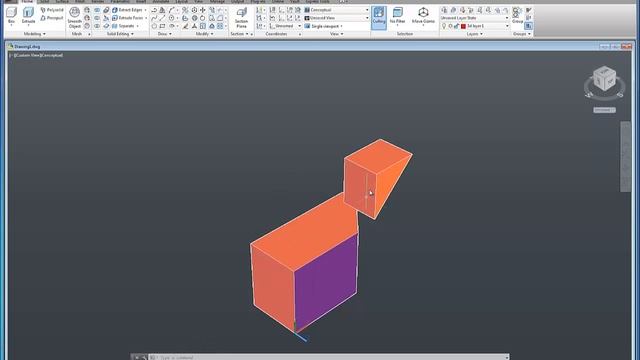This screenshot has height=360, width=640.
Task: Click the Custom View viewport label
Action: pyautogui.click(x=27, y=55)
